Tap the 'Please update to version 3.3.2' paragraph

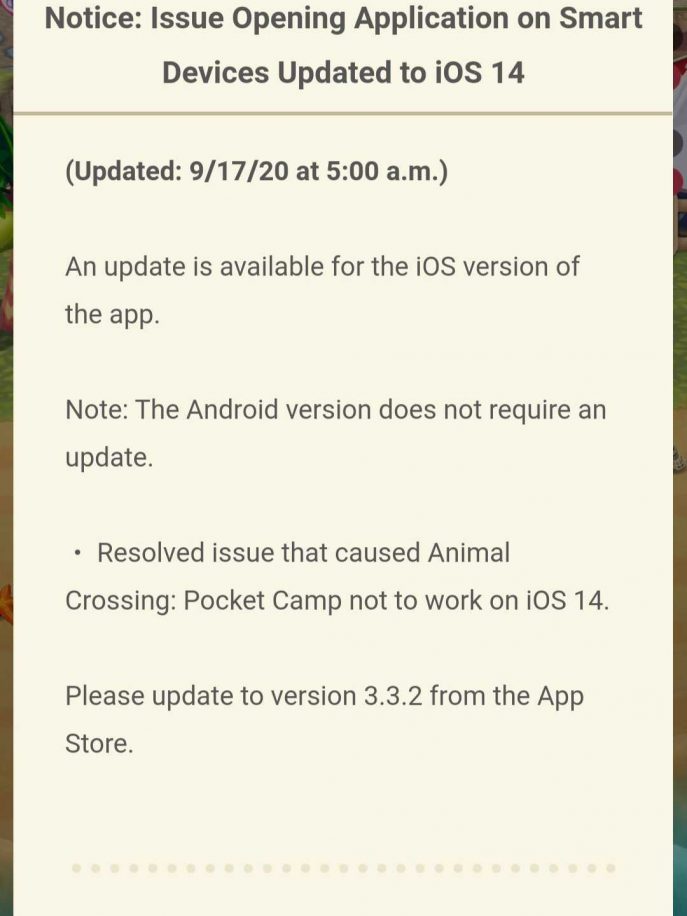[325, 720]
